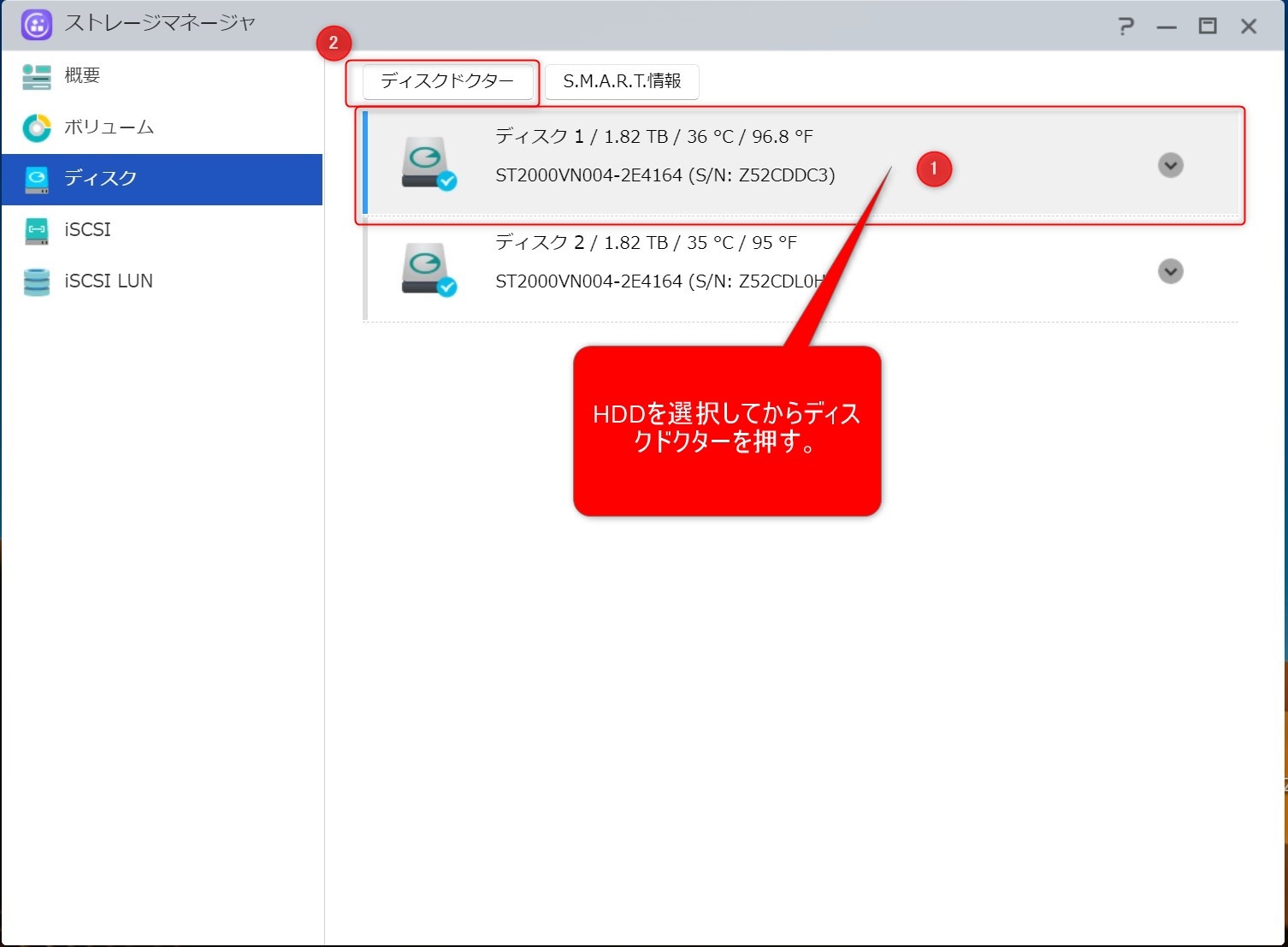Click the Storage Manager app icon in title bar
The image size is (1288, 947).
coord(36,25)
